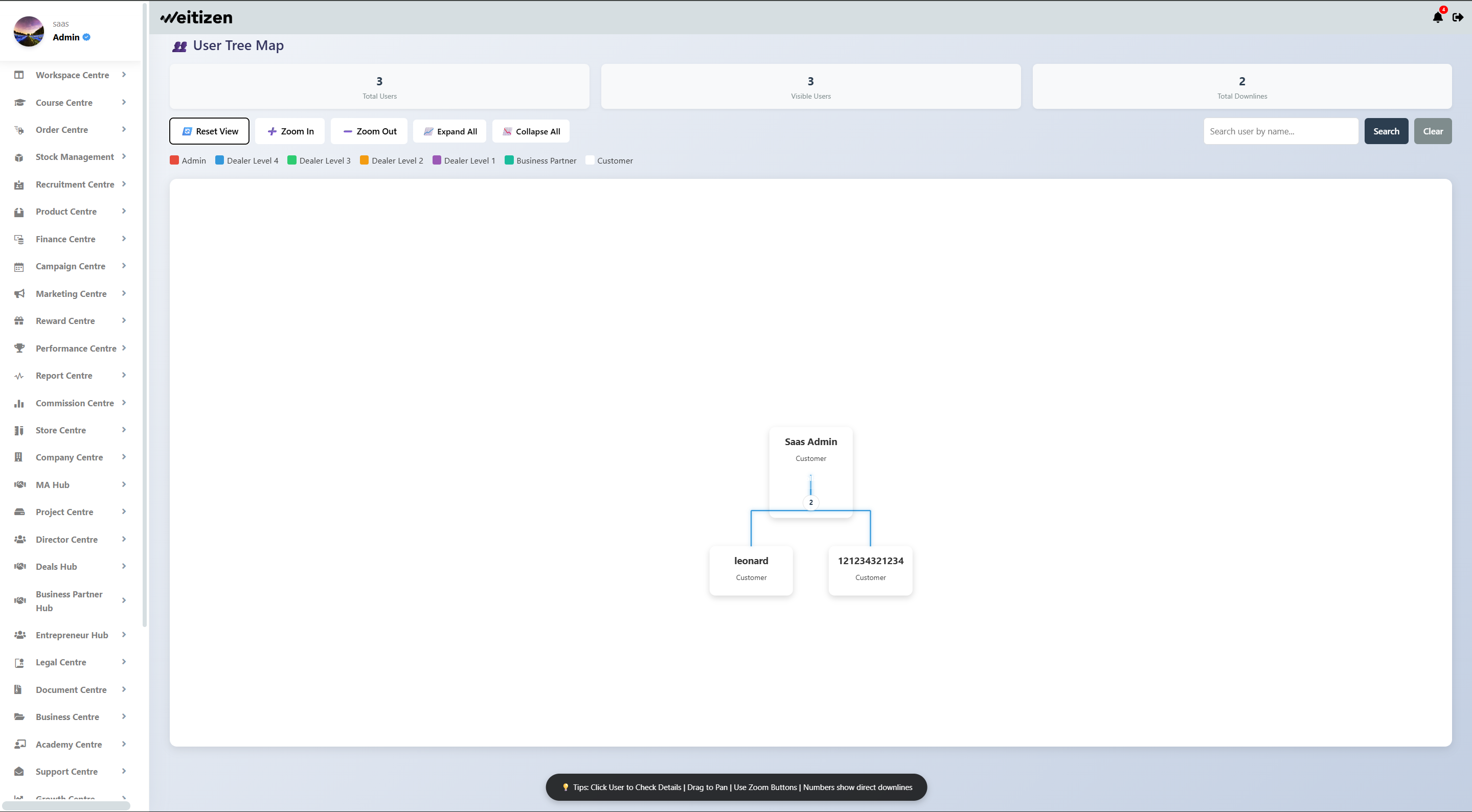This screenshot has width=1472, height=812.
Task: Click the Workspace Centre sidebar icon
Action: [x=19, y=75]
